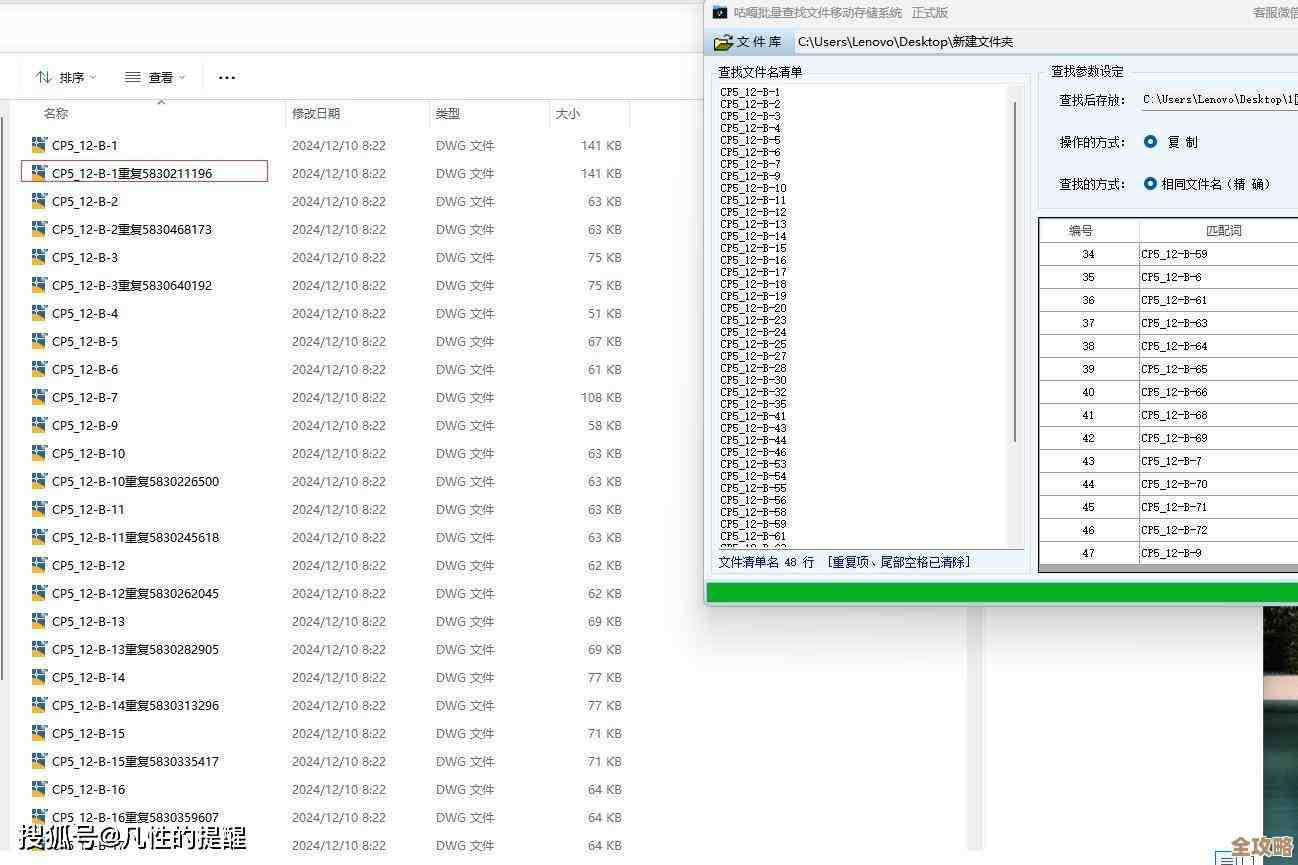Expand the 排序 dropdown arrow
This screenshot has height=865, width=1298.
coord(93,77)
